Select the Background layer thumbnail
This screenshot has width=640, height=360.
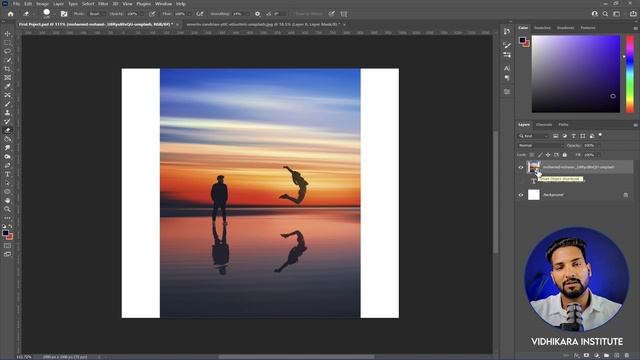533,195
